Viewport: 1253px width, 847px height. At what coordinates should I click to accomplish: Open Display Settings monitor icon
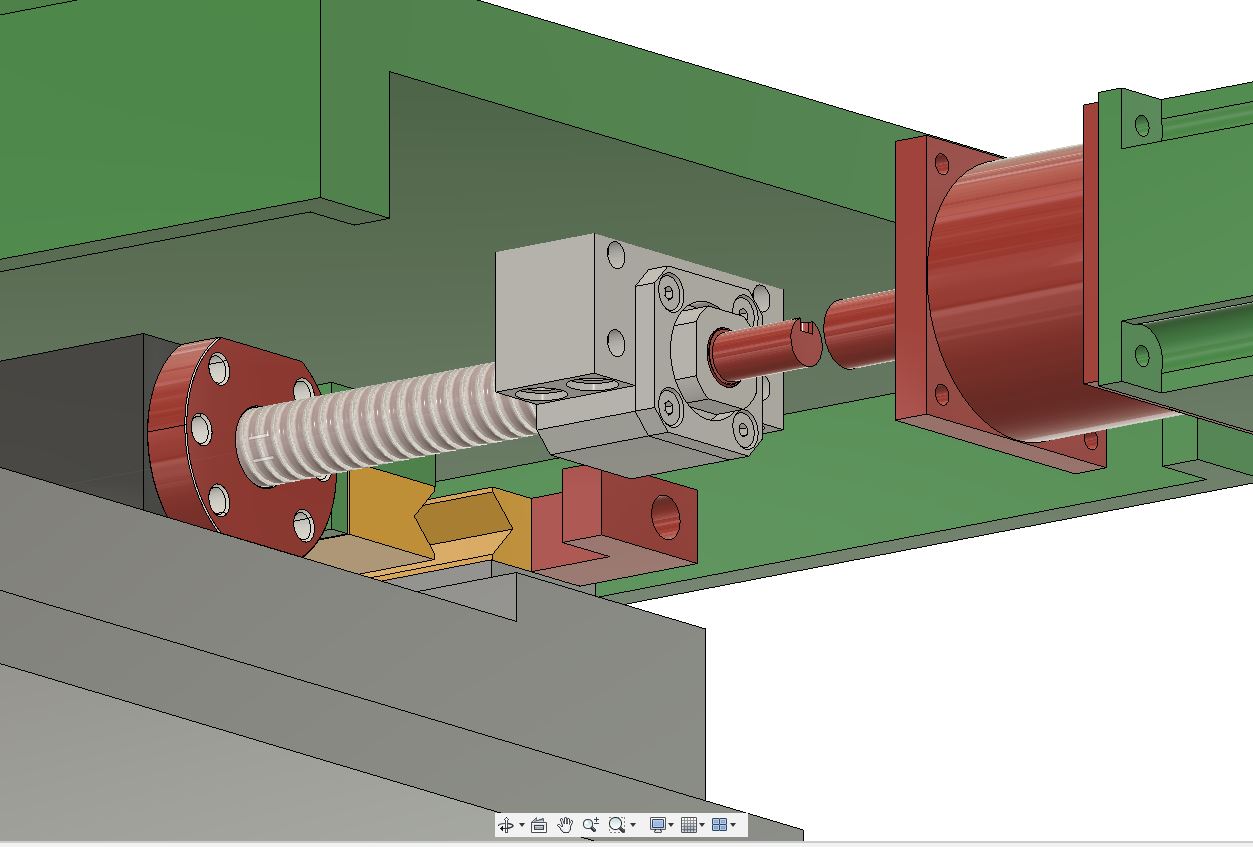[x=658, y=825]
